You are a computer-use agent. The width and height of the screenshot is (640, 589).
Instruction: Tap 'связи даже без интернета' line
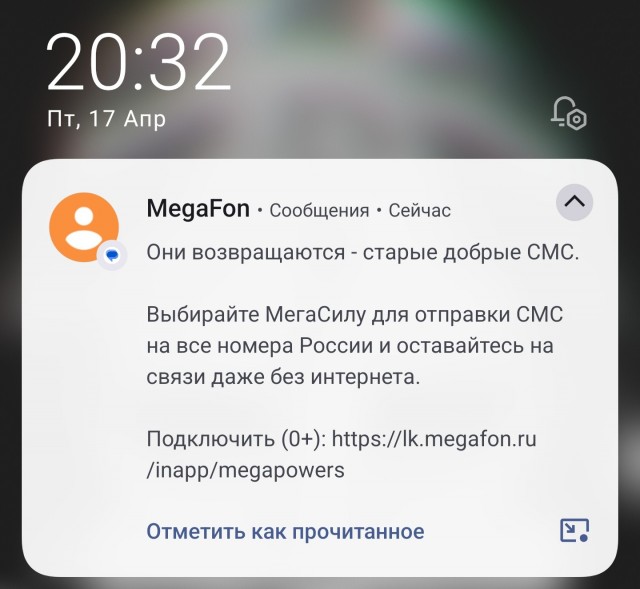283,377
